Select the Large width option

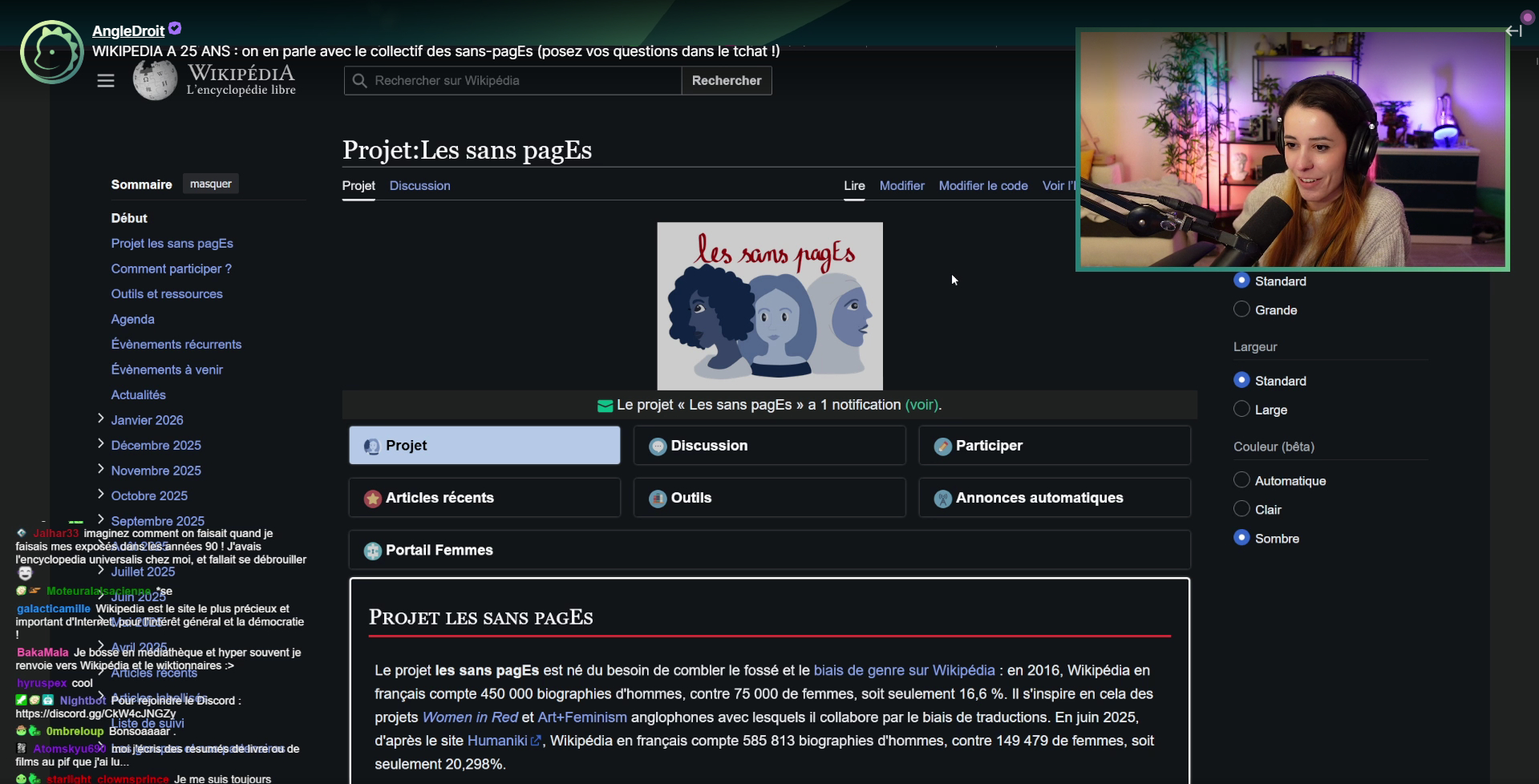click(1241, 409)
